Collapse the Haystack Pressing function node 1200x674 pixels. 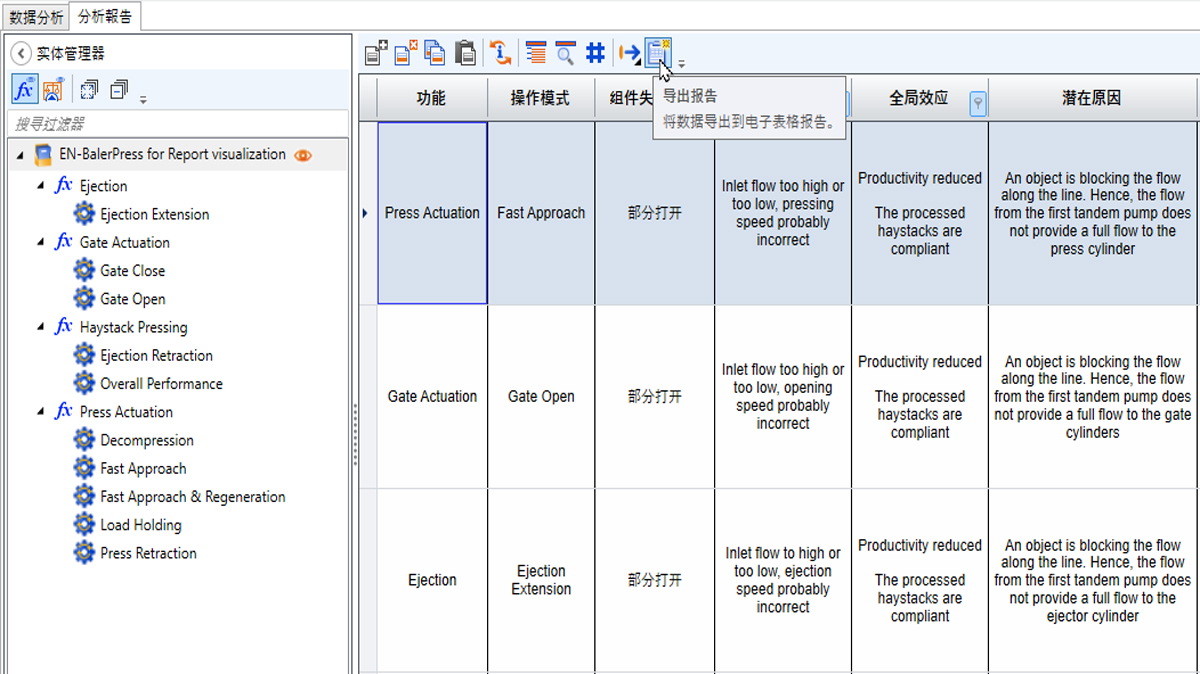click(41, 327)
